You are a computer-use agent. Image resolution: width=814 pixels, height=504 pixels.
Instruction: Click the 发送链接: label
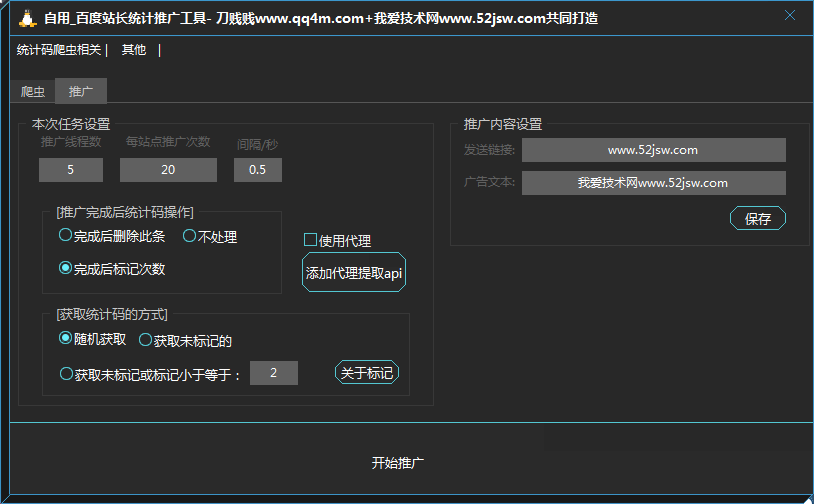(489, 150)
